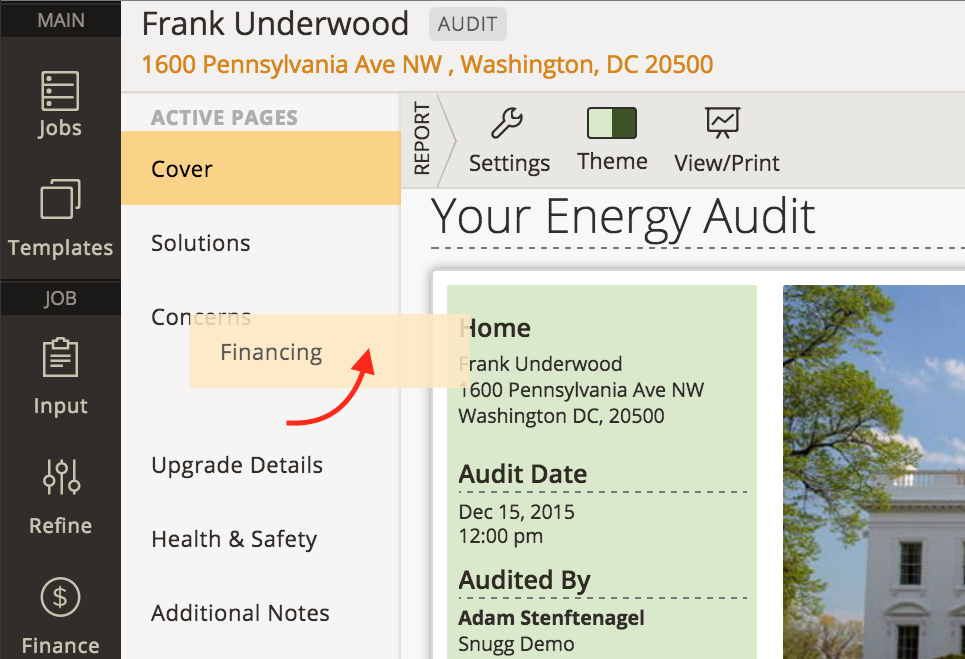Viewport: 965px width, 659px height.
Task: Select the Solutions page
Action: (261, 242)
